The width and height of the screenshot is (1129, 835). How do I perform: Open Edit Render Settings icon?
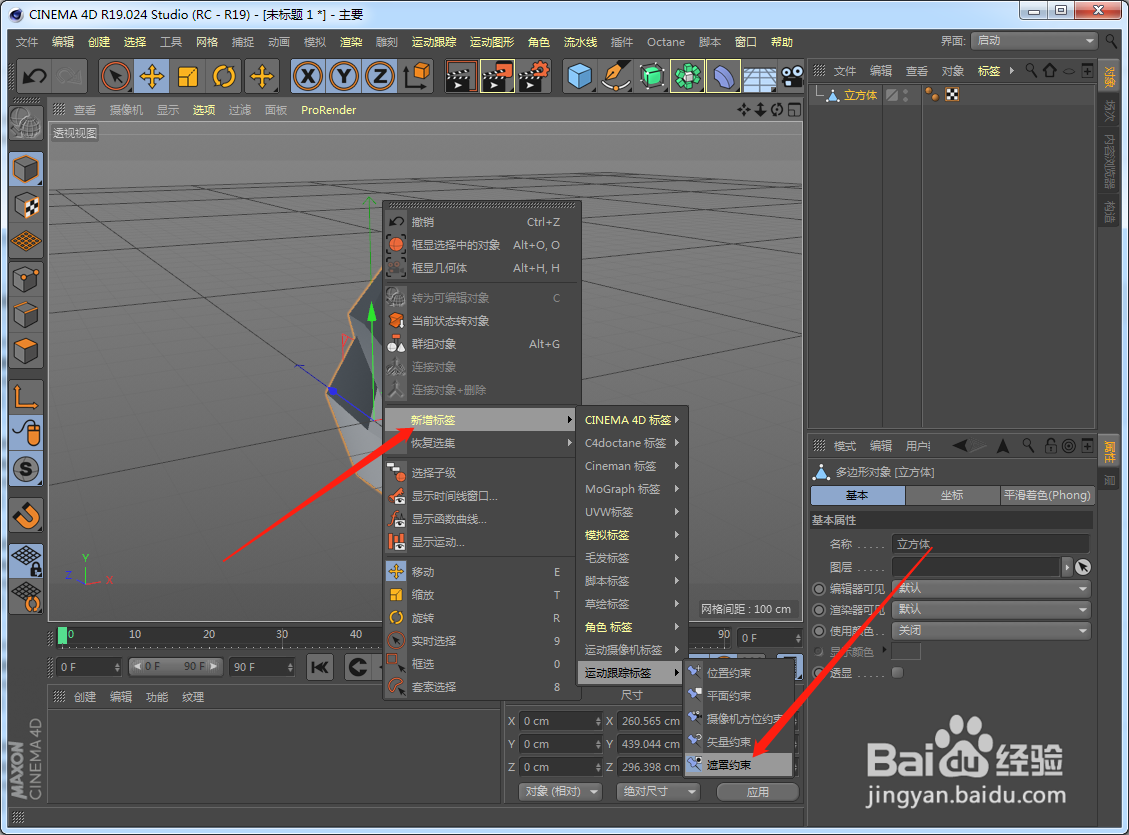coord(534,76)
